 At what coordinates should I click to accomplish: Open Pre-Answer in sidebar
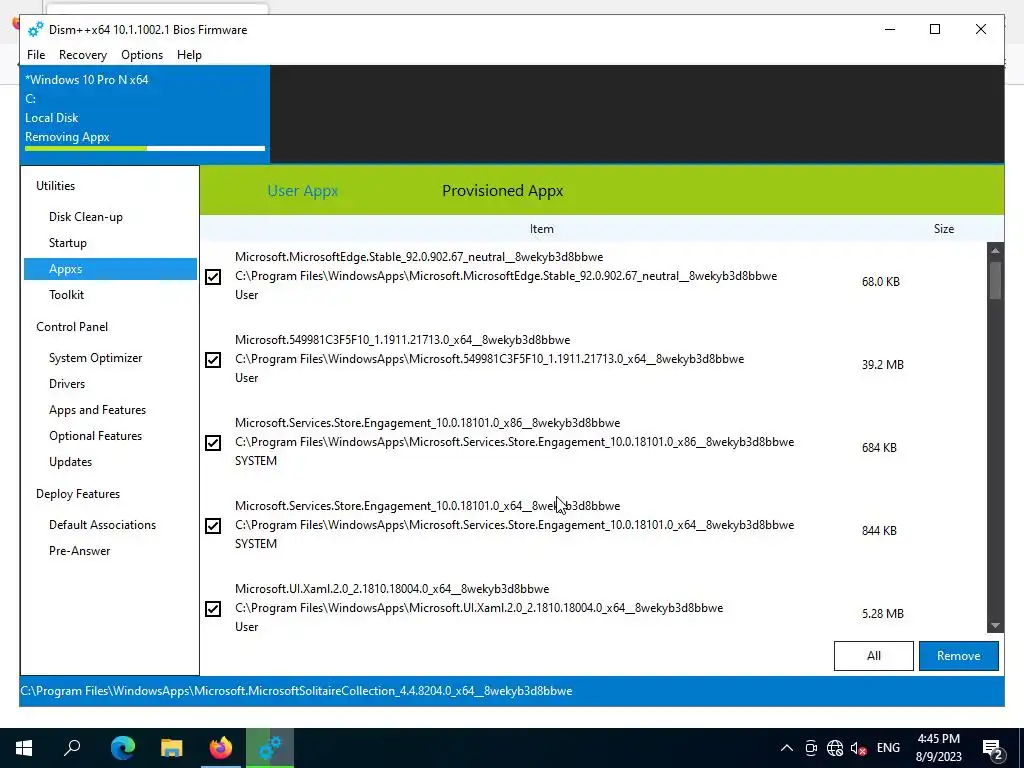pos(80,551)
